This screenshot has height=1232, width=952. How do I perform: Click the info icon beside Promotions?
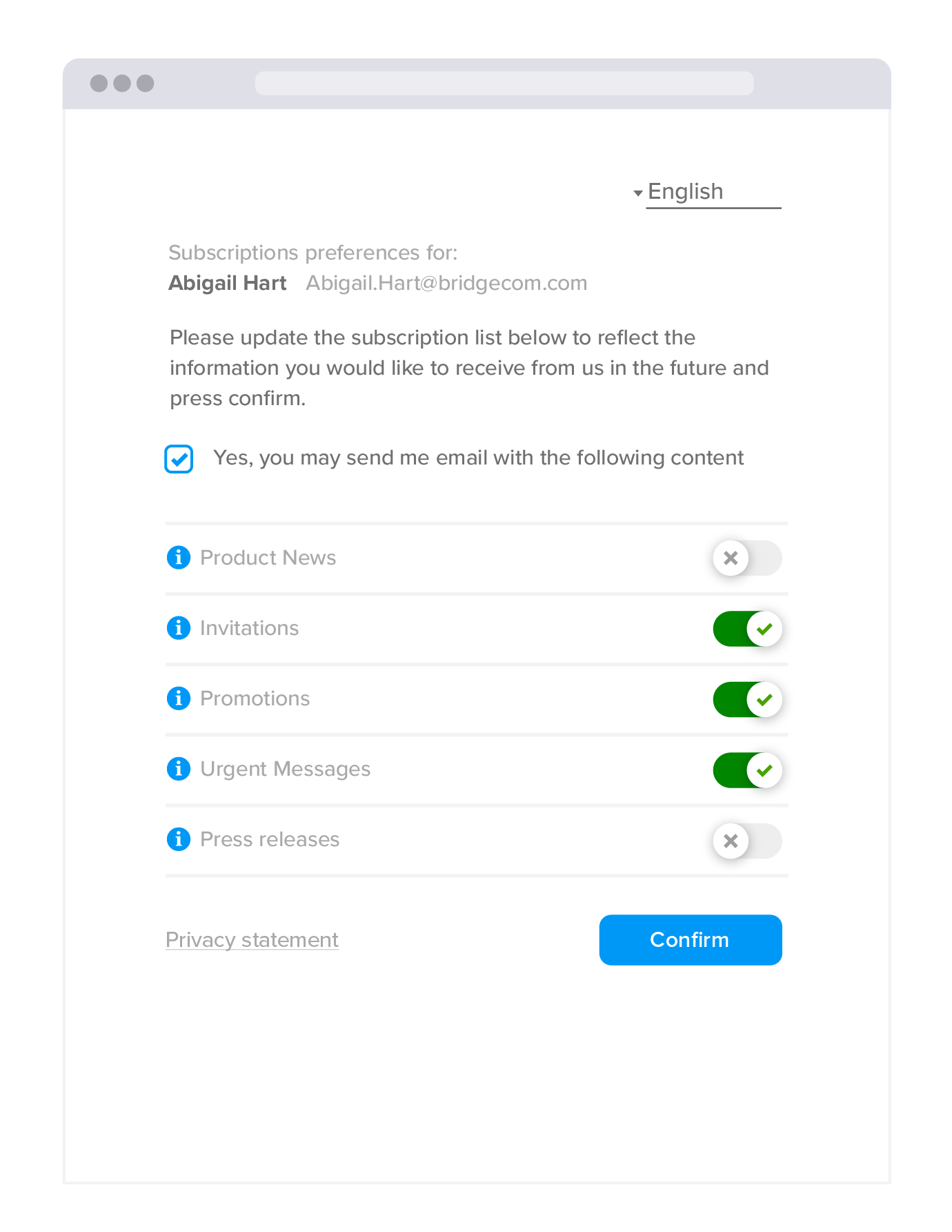[179, 698]
